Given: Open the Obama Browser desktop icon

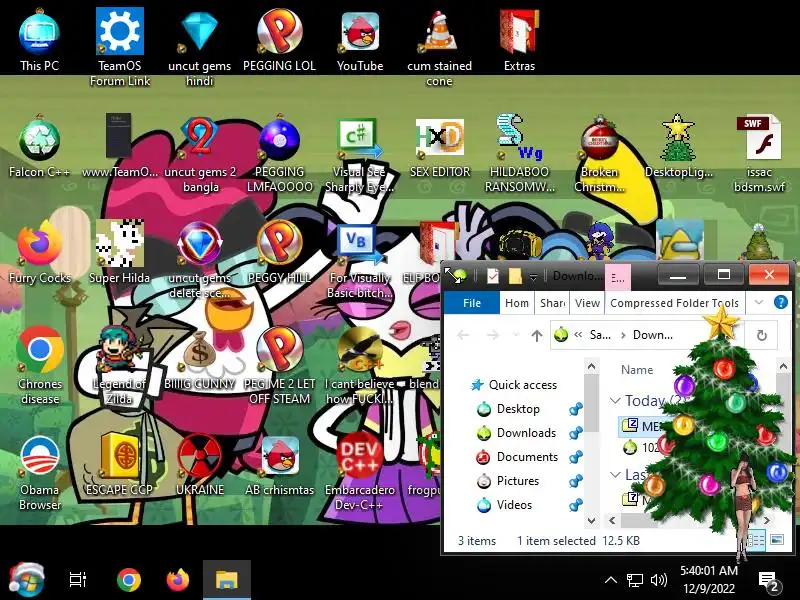Looking at the screenshot, I should point(40,472).
